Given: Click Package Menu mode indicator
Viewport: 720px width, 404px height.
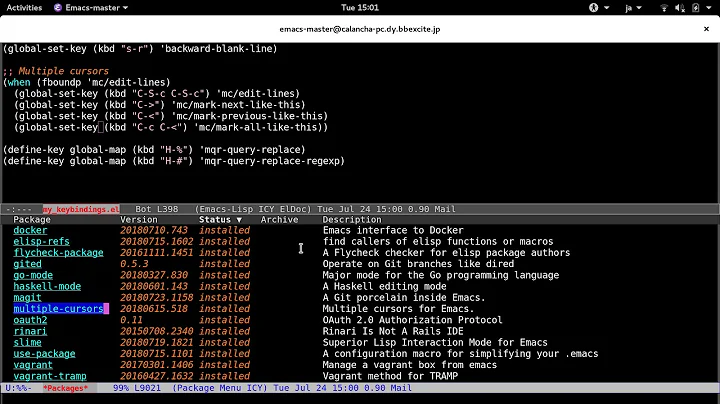Looking at the screenshot, I should (x=209, y=388).
